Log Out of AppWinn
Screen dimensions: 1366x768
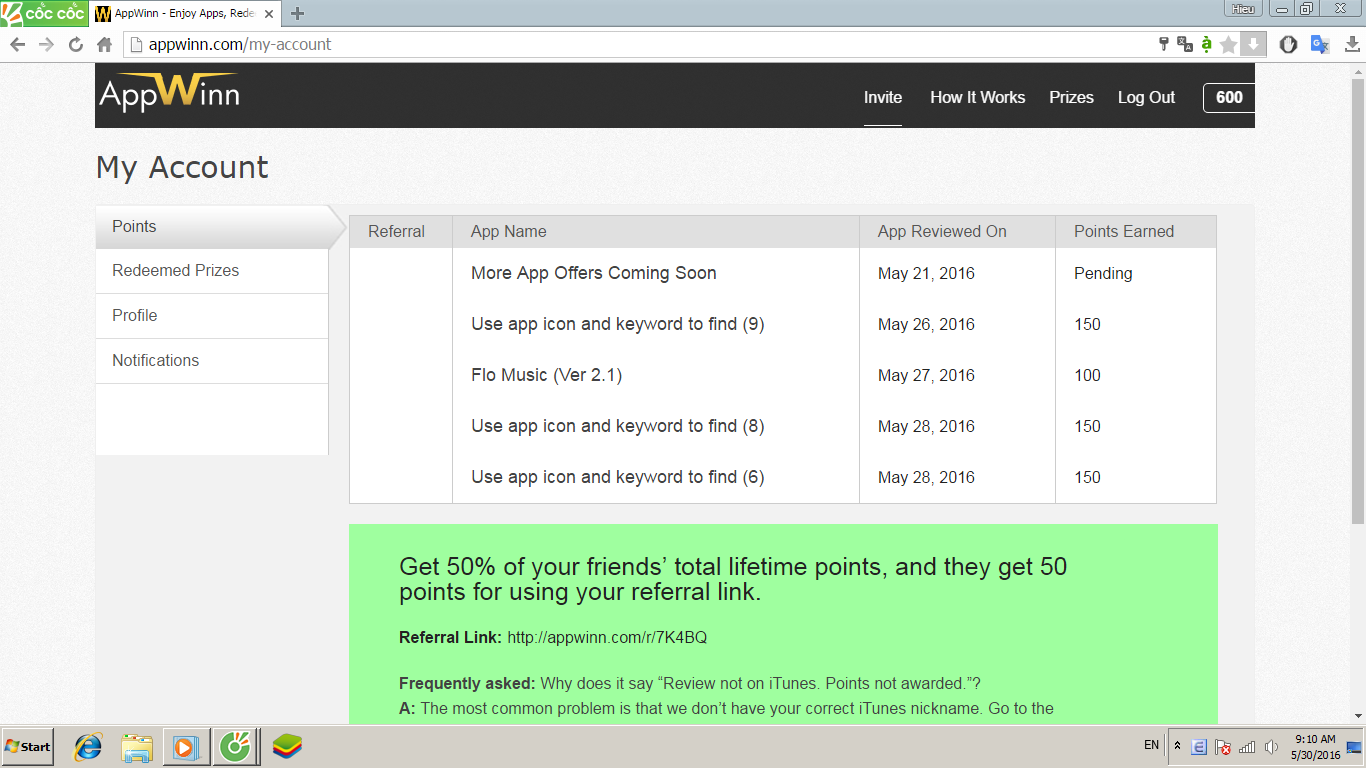(x=1146, y=97)
